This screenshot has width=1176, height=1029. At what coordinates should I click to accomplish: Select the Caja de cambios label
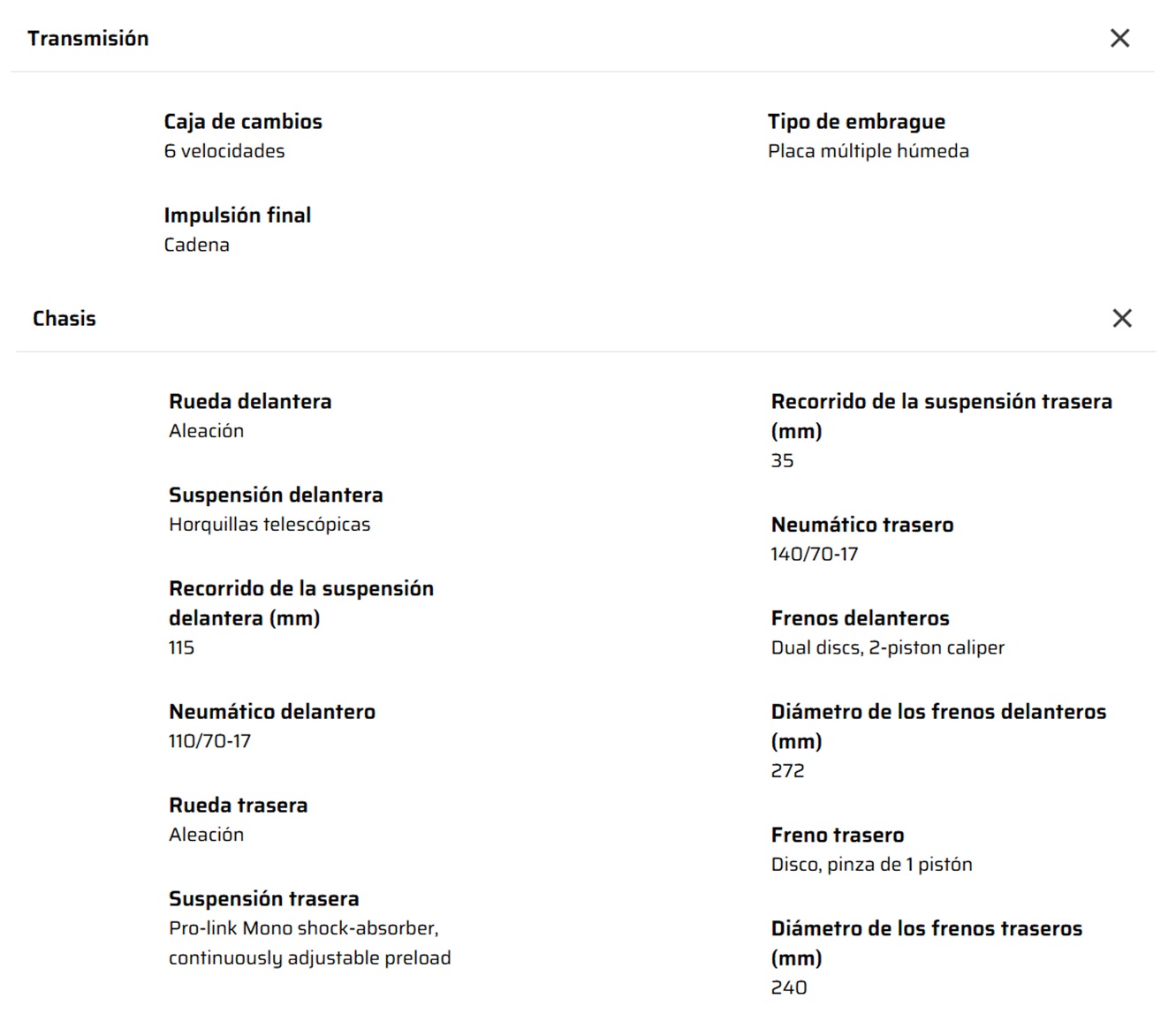243,121
